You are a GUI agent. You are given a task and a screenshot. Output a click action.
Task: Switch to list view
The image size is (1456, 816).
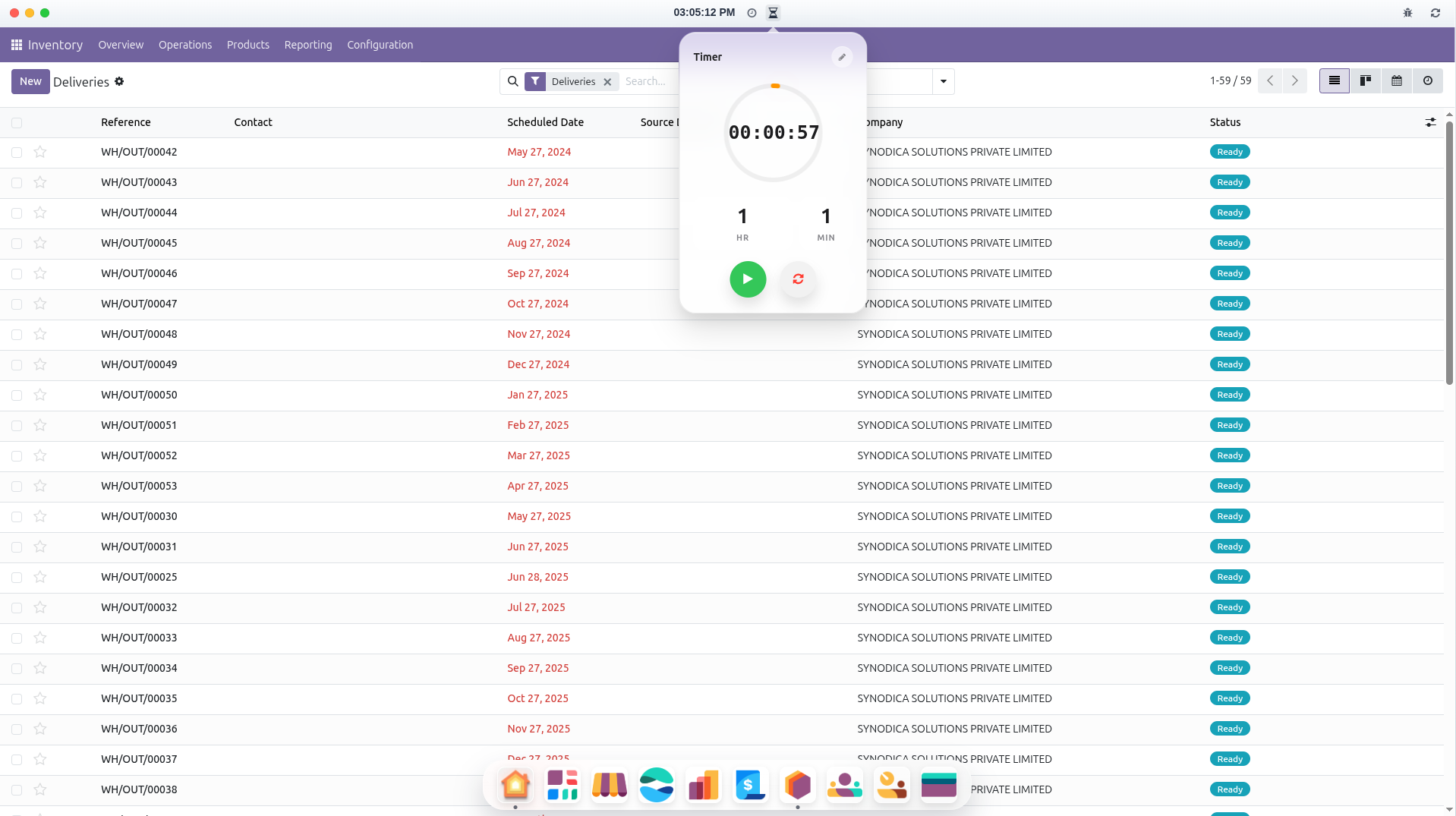tap(1334, 81)
